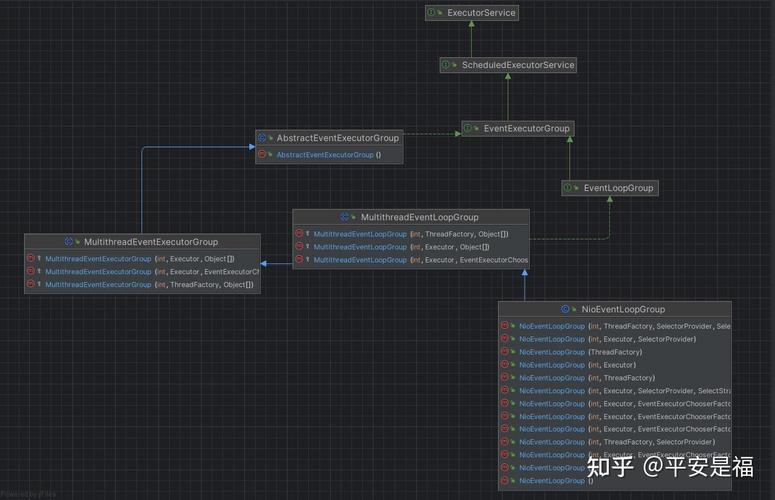Click NioEventLoopGroup (int, Executor, SelectorProvider, SelectStr constructor text
The image size is (775, 500).
point(625,391)
